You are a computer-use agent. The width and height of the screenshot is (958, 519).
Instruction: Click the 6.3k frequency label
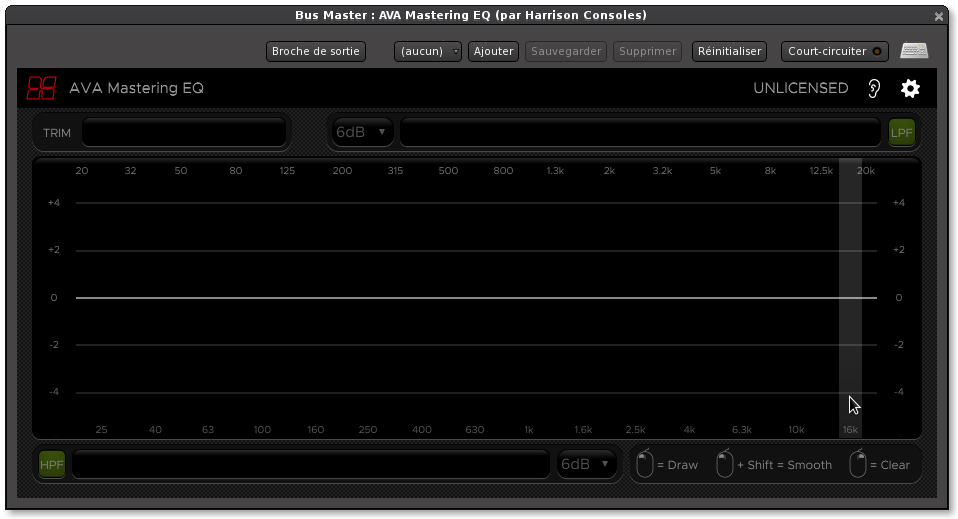pyautogui.click(x=742, y=430)
